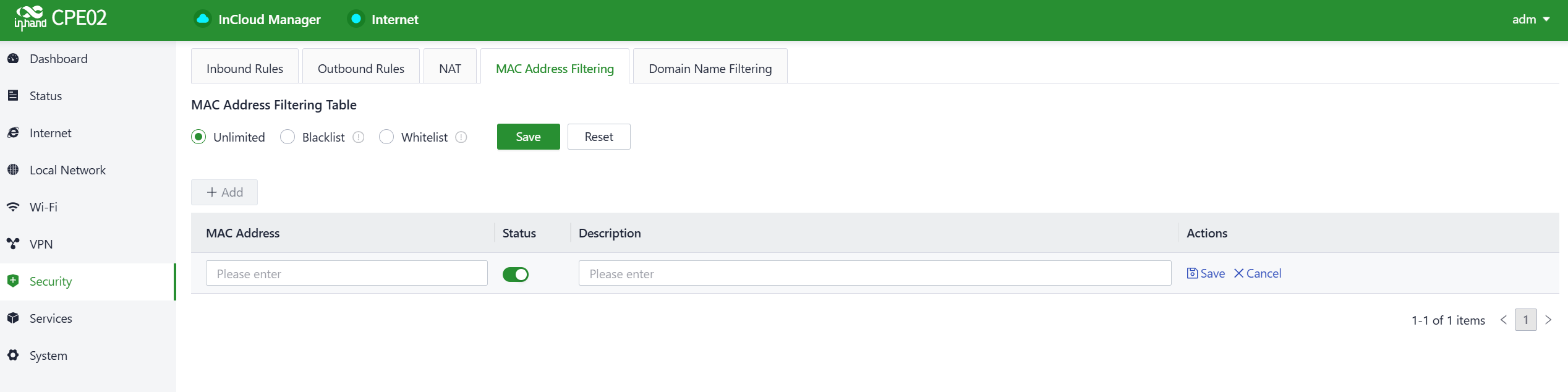Image resolution: width=1568 pixels, height=392 pixels.
Task: Switch to the Inbound Rules tab
Action: click(x=245, y=69)
